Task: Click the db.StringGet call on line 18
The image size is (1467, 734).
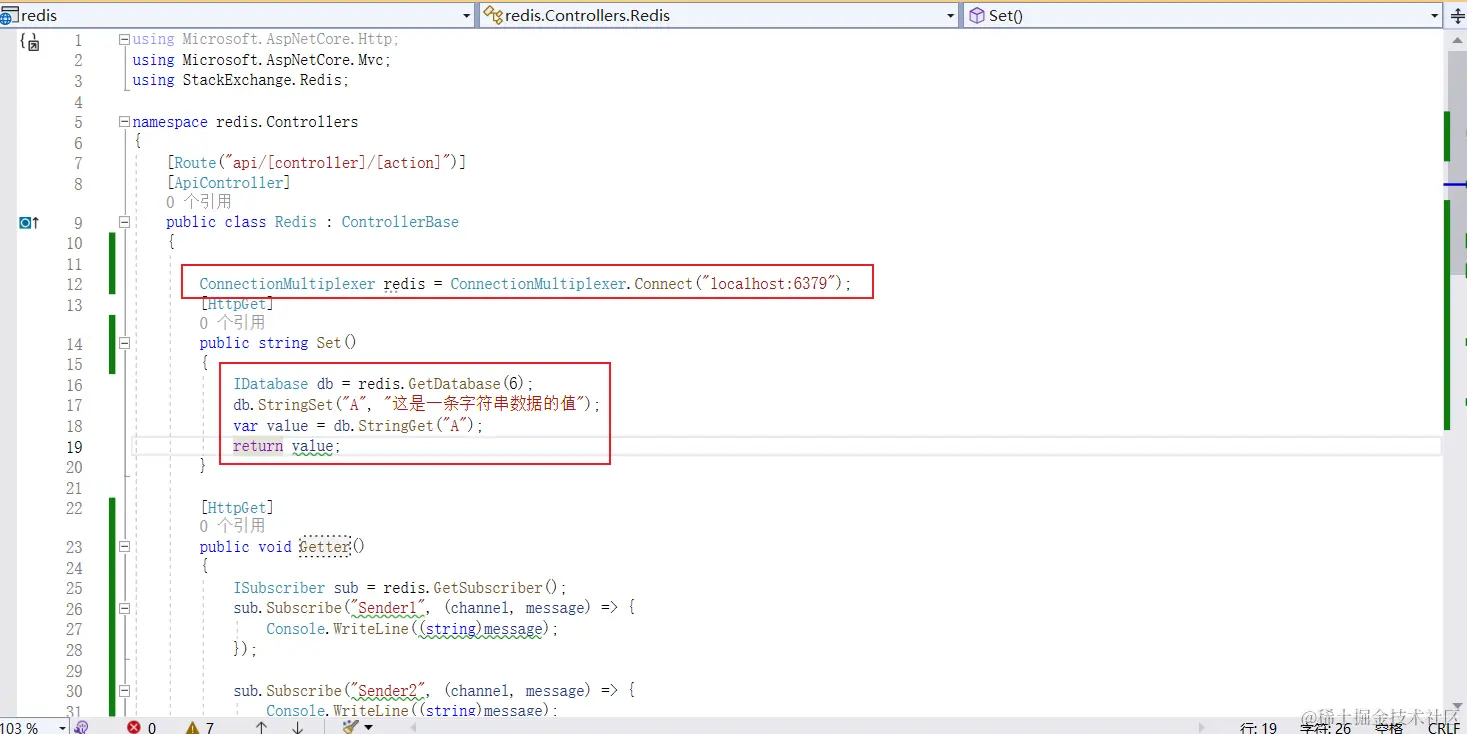Action: tap(358, 426)
